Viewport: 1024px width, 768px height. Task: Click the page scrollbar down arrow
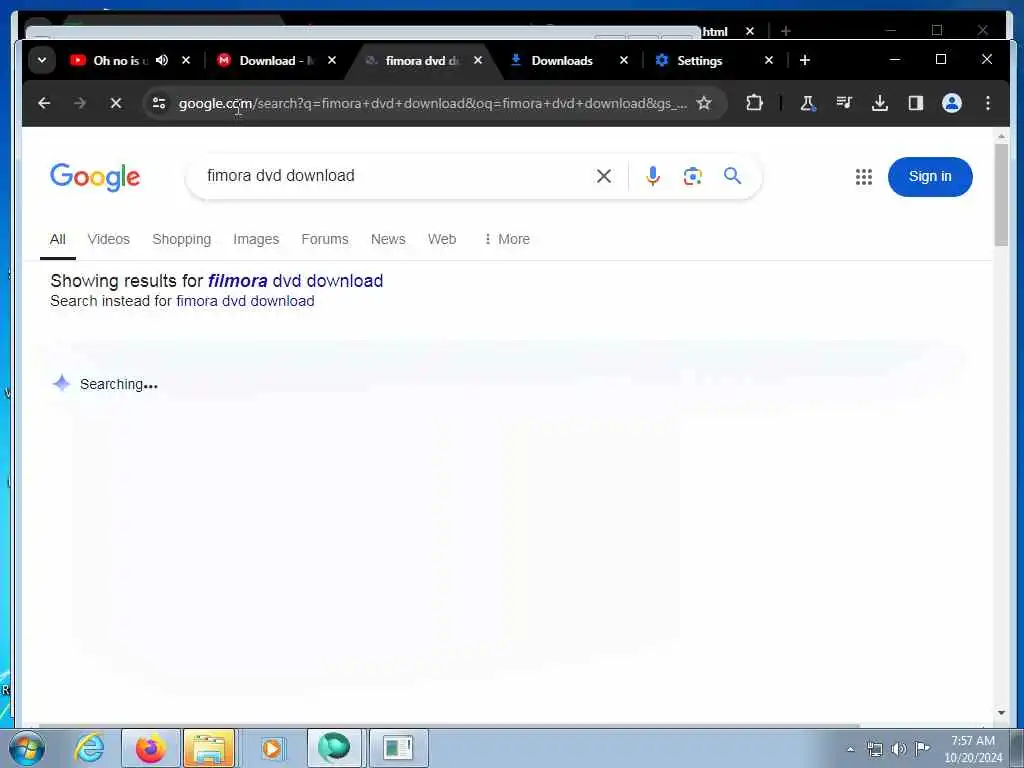click(x=1001, y=713)
